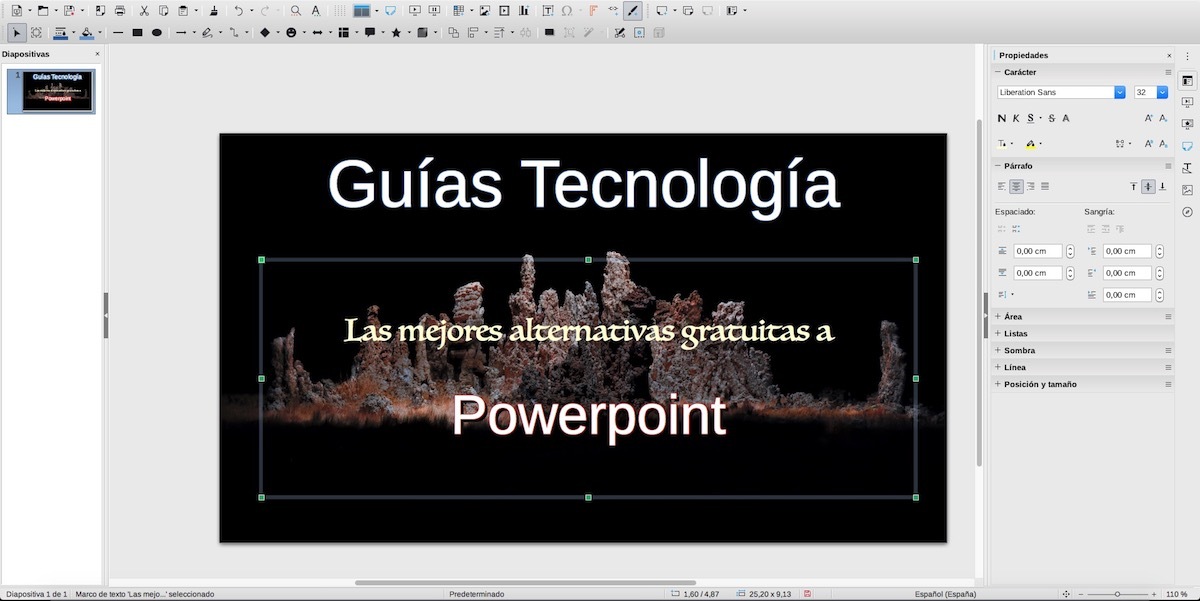This screenshot has height=601, width=1200.
Task: Insert text box icon
Action: tap(548, 11)
